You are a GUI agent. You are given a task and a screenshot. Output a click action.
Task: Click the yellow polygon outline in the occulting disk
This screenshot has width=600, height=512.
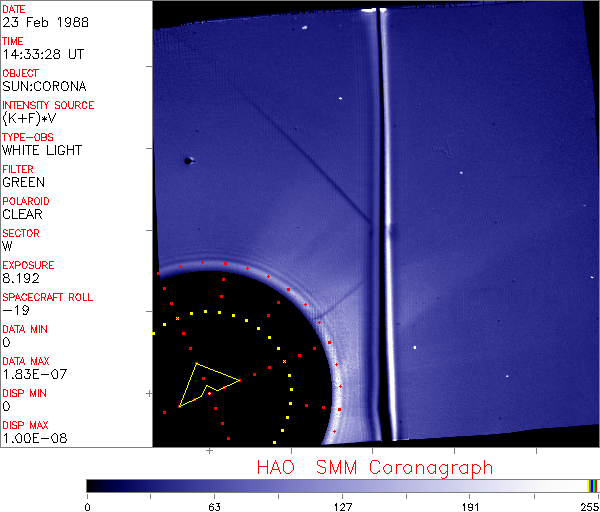(209, 385)
